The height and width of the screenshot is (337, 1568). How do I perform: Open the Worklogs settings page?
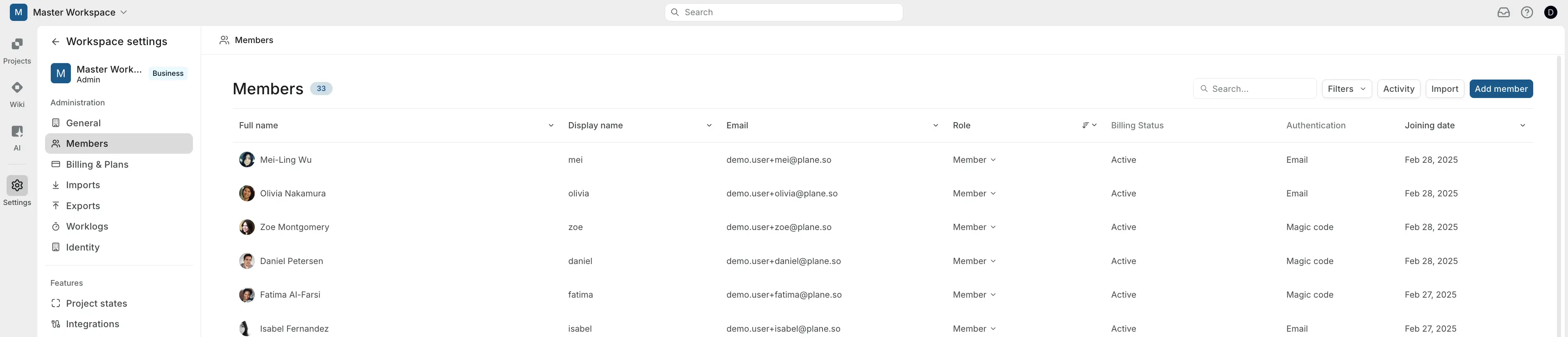(87, 226)
